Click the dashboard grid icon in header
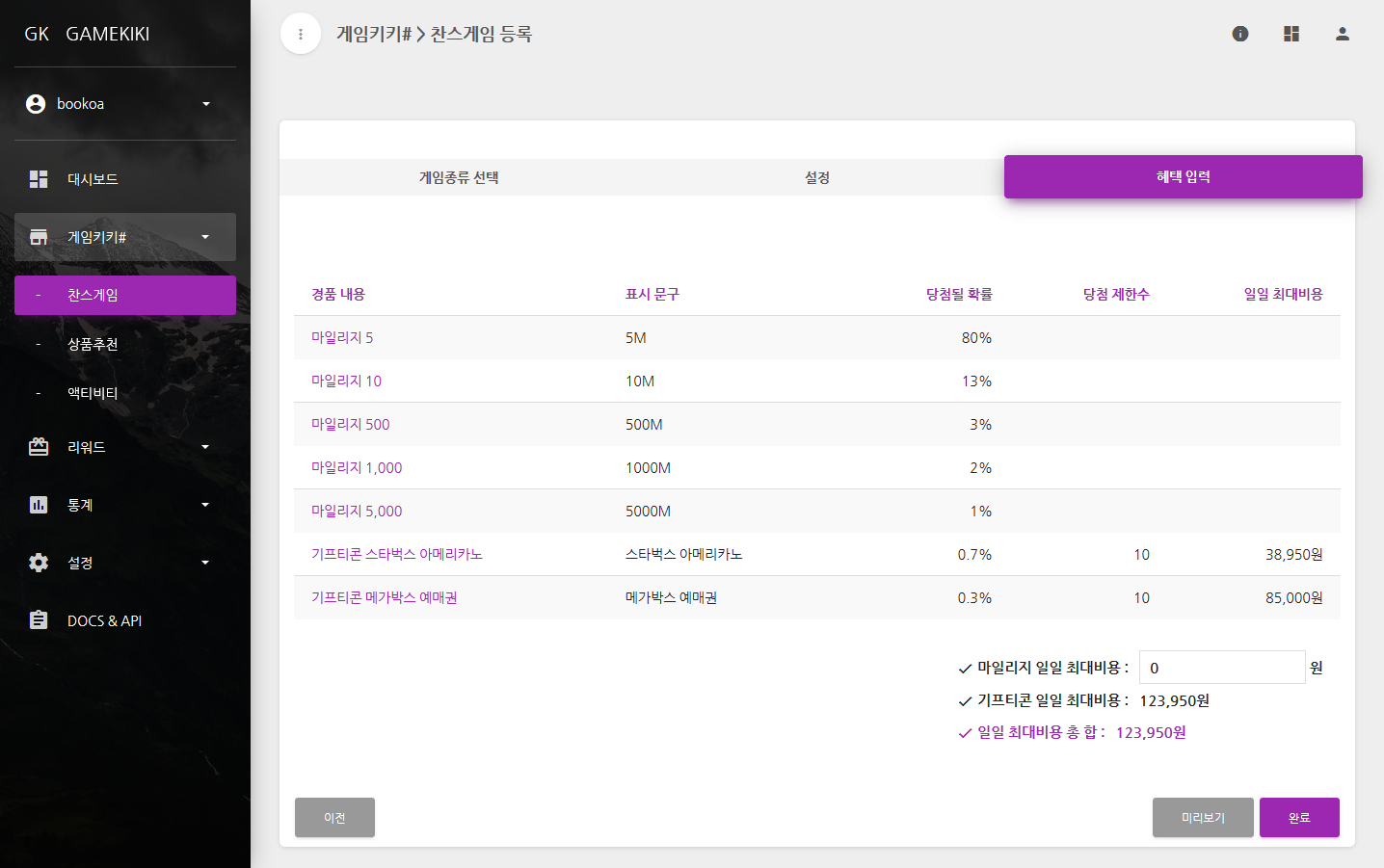1384x868 pixels. click(x=1291, y=34)
